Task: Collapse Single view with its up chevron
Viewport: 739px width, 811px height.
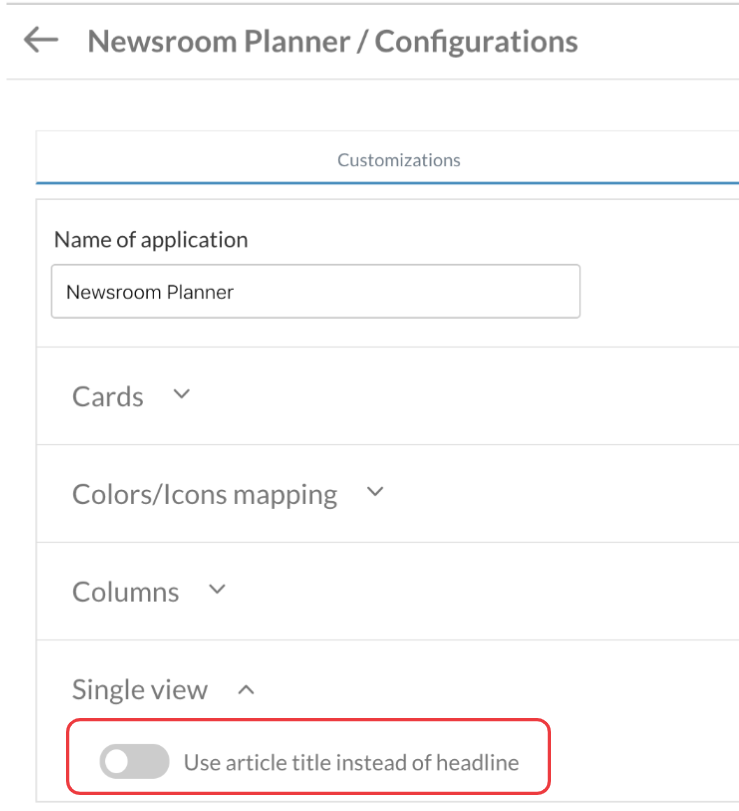Action: pyautogui.click(x=246, y=689)
